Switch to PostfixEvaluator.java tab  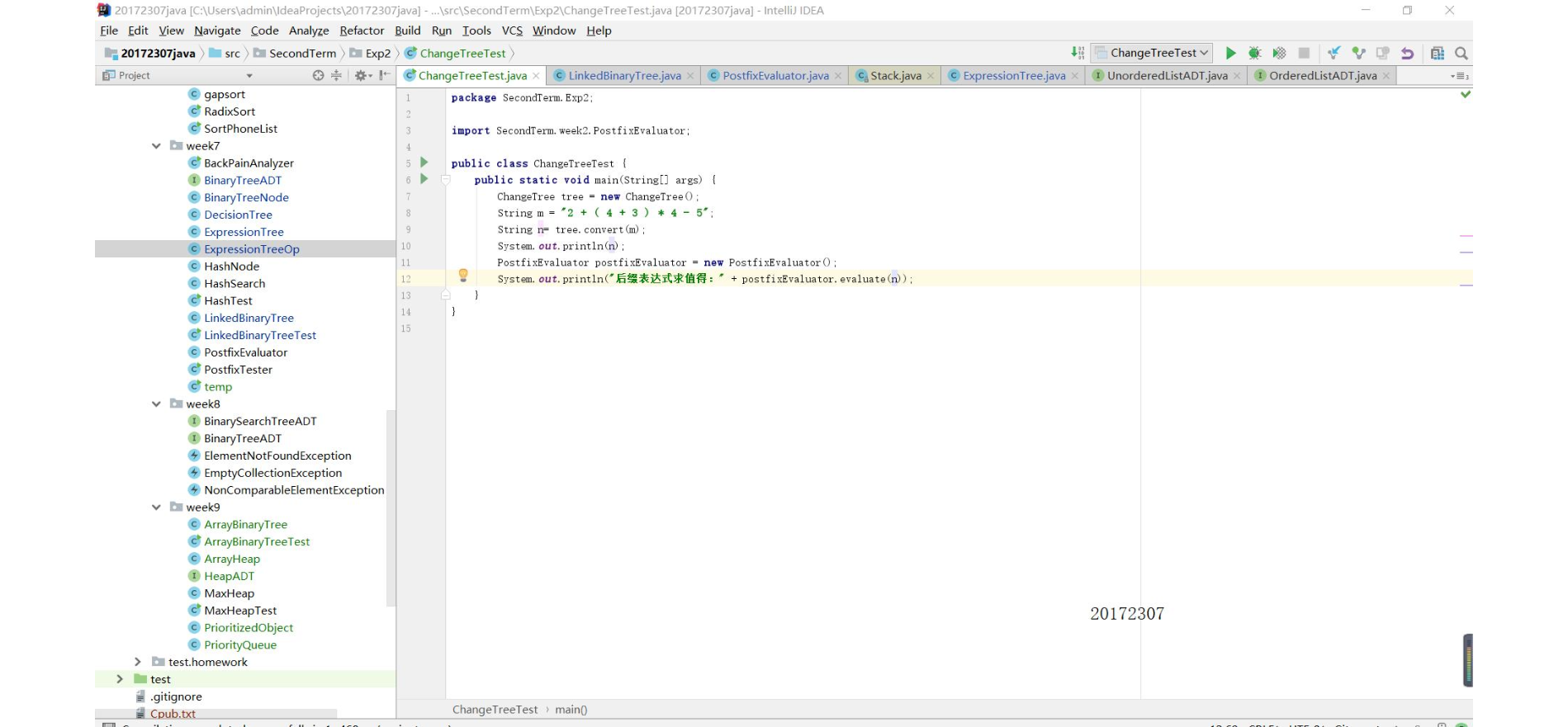775,76
